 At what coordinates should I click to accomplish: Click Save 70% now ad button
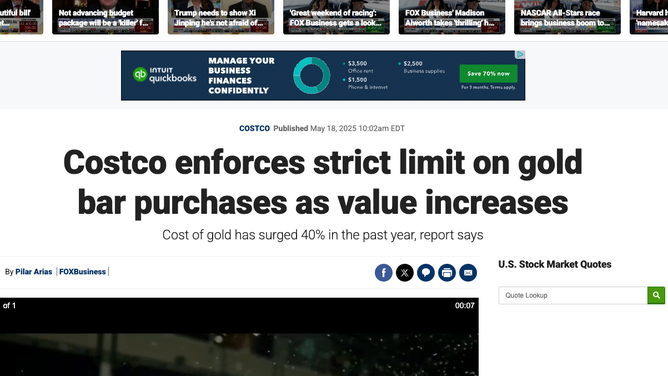click(x=488, y=74)
